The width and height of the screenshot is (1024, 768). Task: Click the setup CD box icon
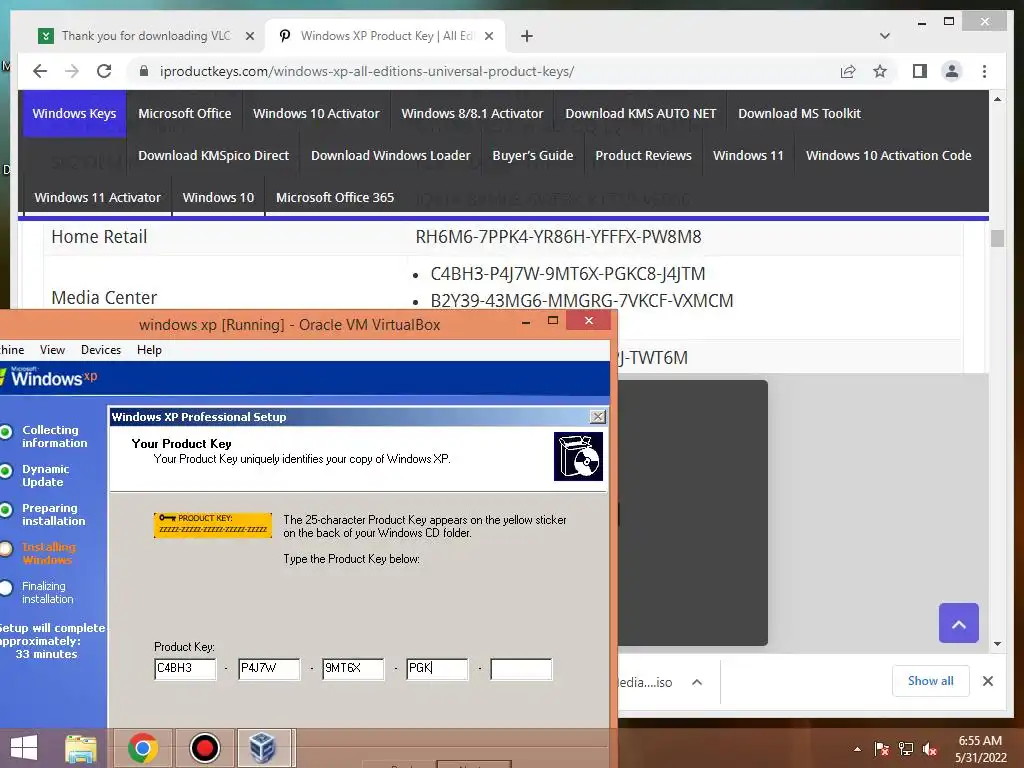click(578, 456)
